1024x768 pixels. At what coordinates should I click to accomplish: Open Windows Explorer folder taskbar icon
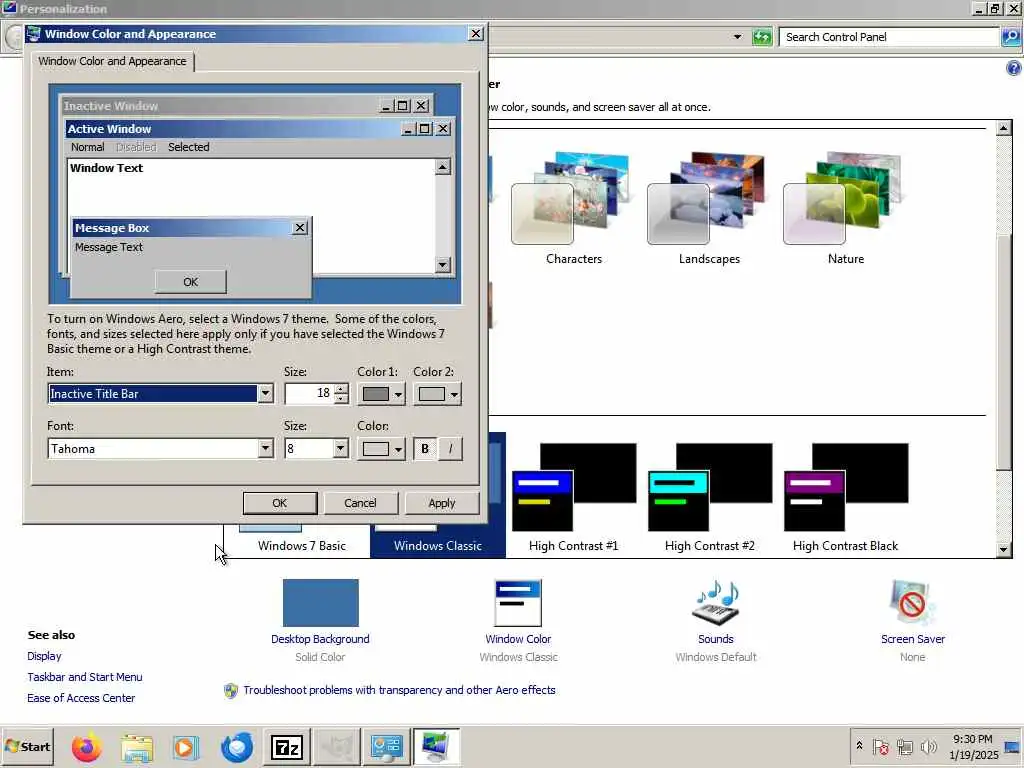[x=136, y=746]
